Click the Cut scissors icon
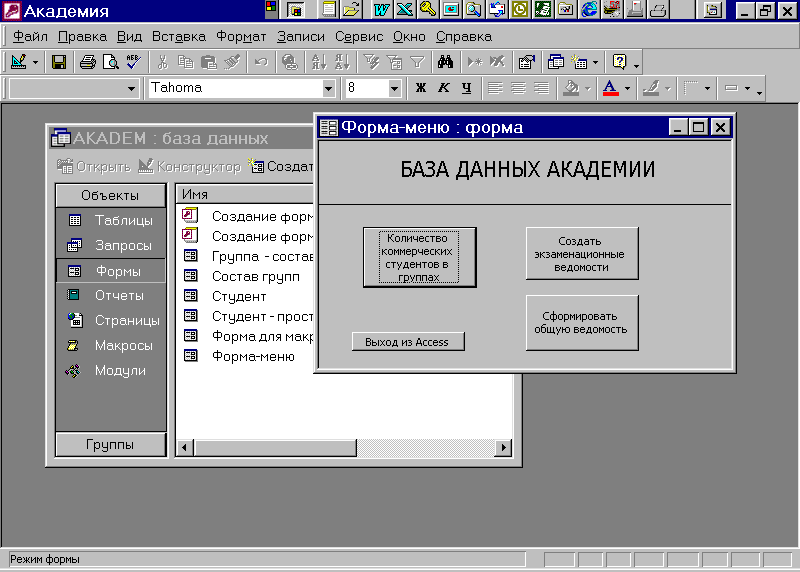 162,62
